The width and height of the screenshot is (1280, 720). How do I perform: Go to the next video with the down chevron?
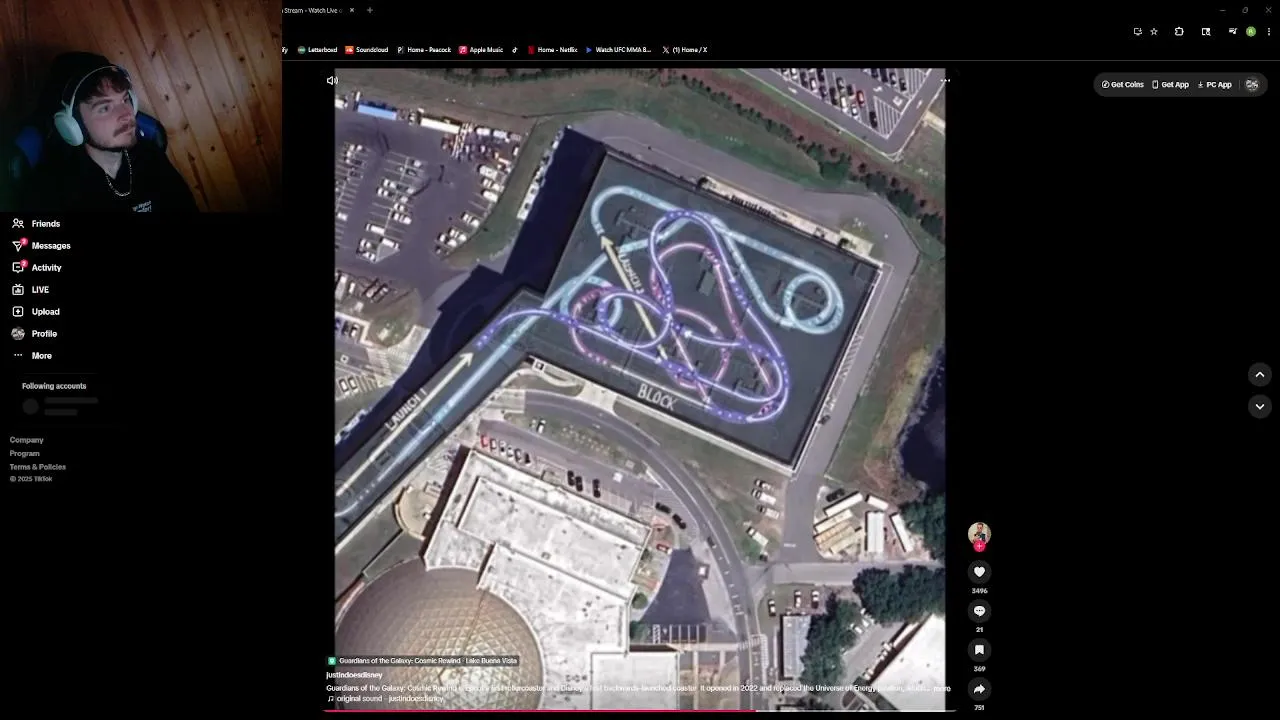tap(1260, 406)
